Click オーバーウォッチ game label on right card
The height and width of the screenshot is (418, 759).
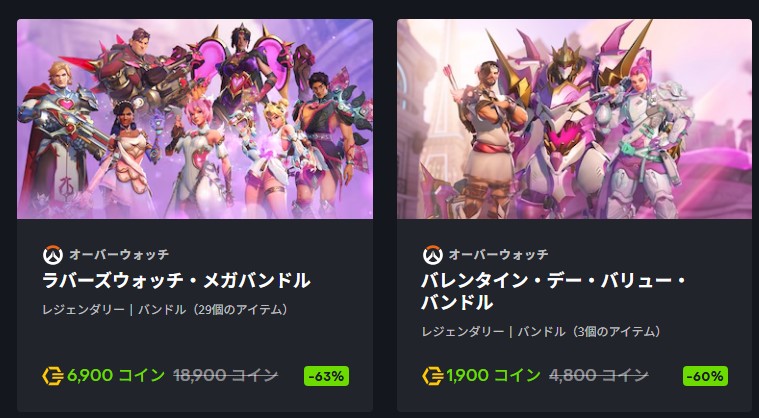[x=499, y=254]
